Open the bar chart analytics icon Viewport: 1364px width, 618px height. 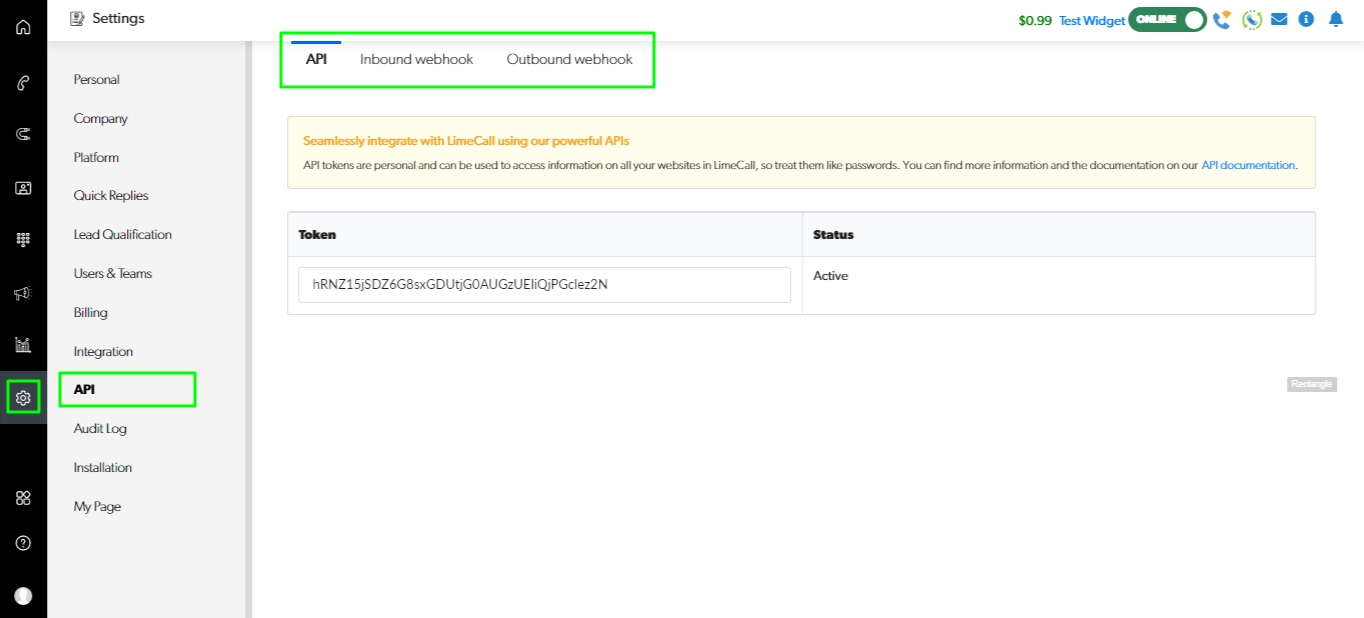point(23,345)
